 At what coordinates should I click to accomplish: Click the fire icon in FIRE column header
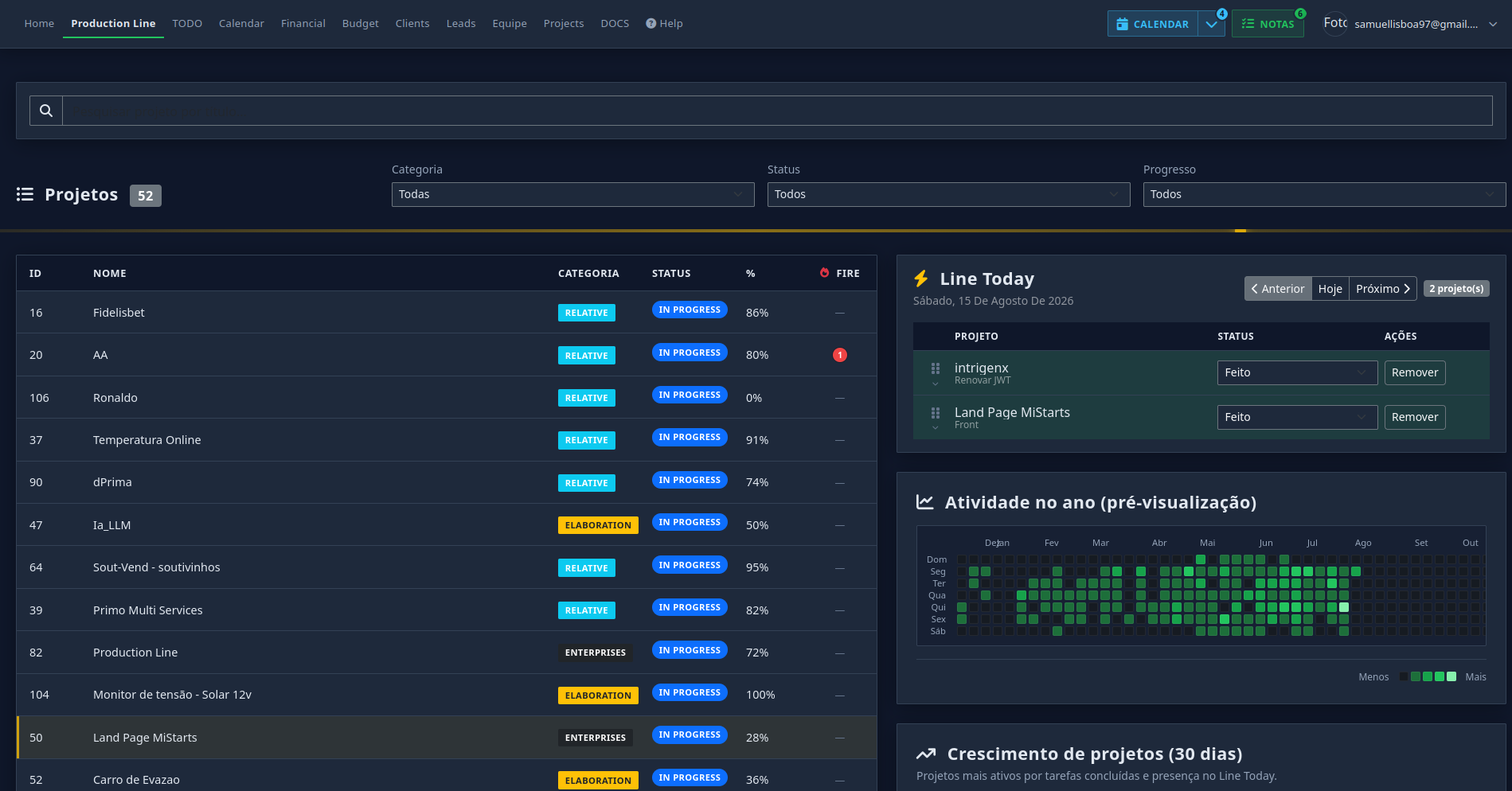tap(824, 273)
